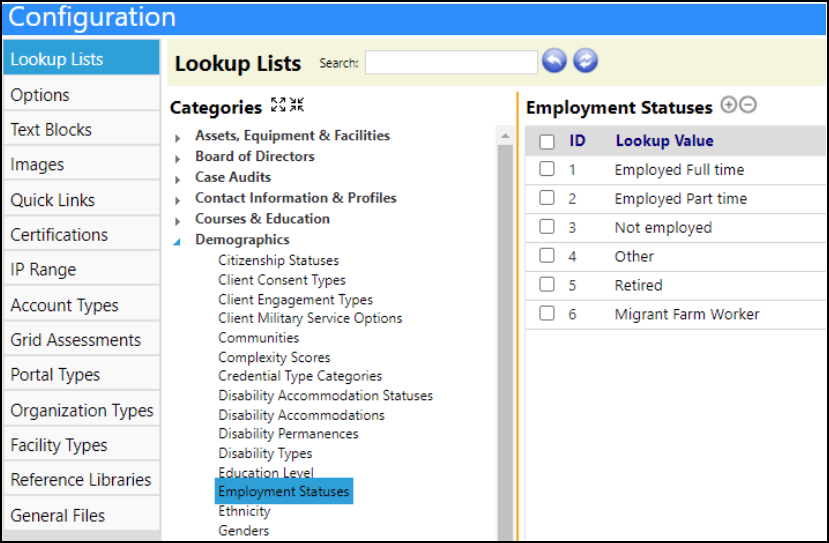Open the Reference Libraries sidebar tab
Viewport: 829px width, 543px height.
(81, 480)
